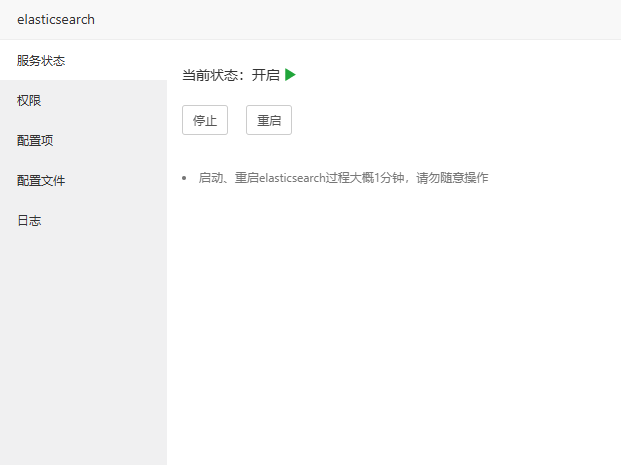The image size is (621, 465).
Task: Click the green running status triangle icon
Action: [290, 74]
